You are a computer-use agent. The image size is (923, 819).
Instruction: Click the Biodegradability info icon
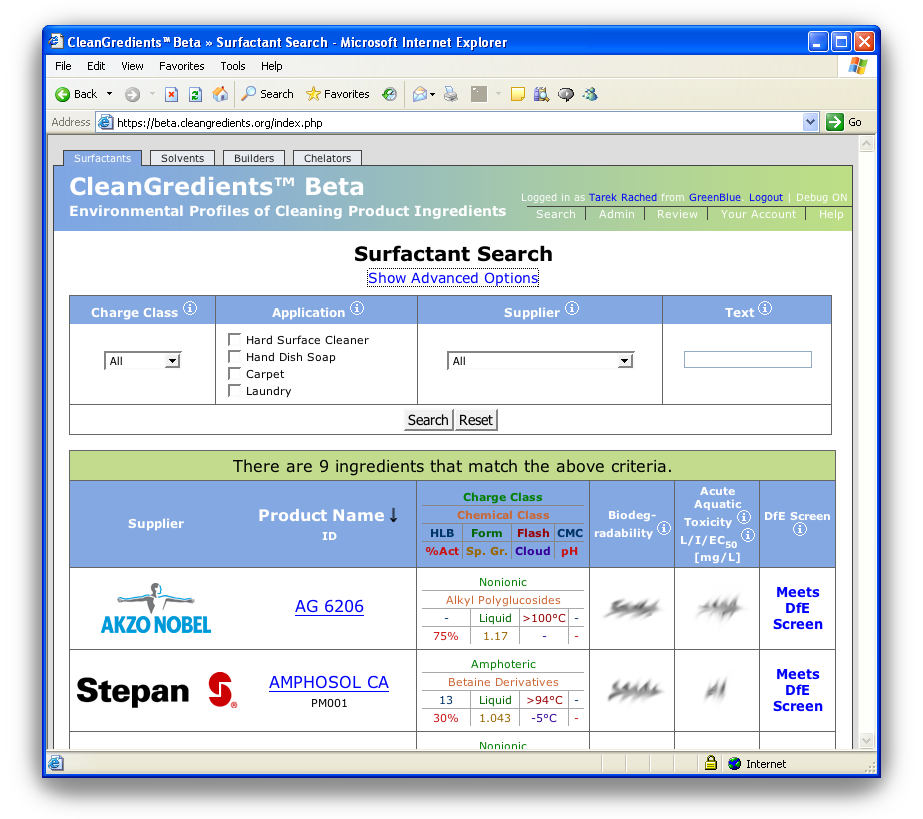[x=663, y=528]
